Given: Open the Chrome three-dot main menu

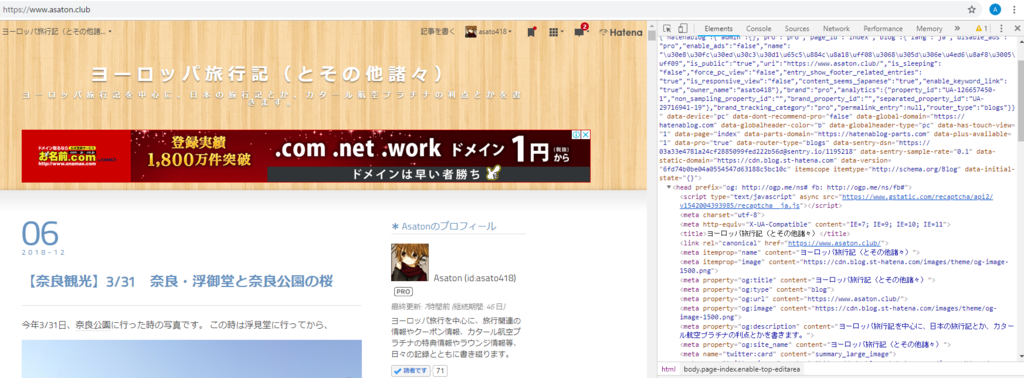Looking at the screenshot, I should coord(1014,9).
